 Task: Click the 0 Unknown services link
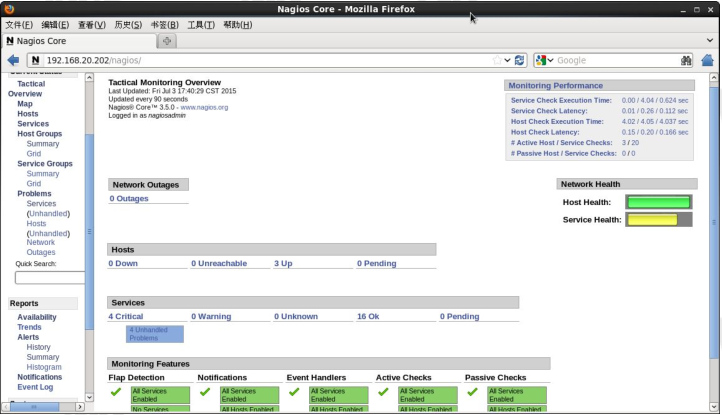pos(296,316)
